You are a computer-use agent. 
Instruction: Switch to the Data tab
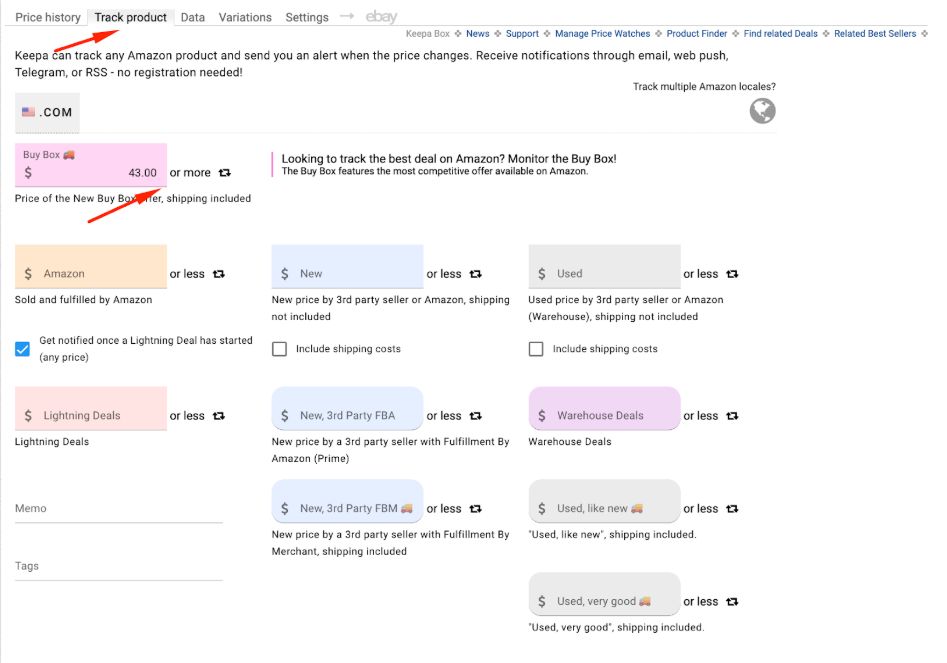(x=193, y=18)
